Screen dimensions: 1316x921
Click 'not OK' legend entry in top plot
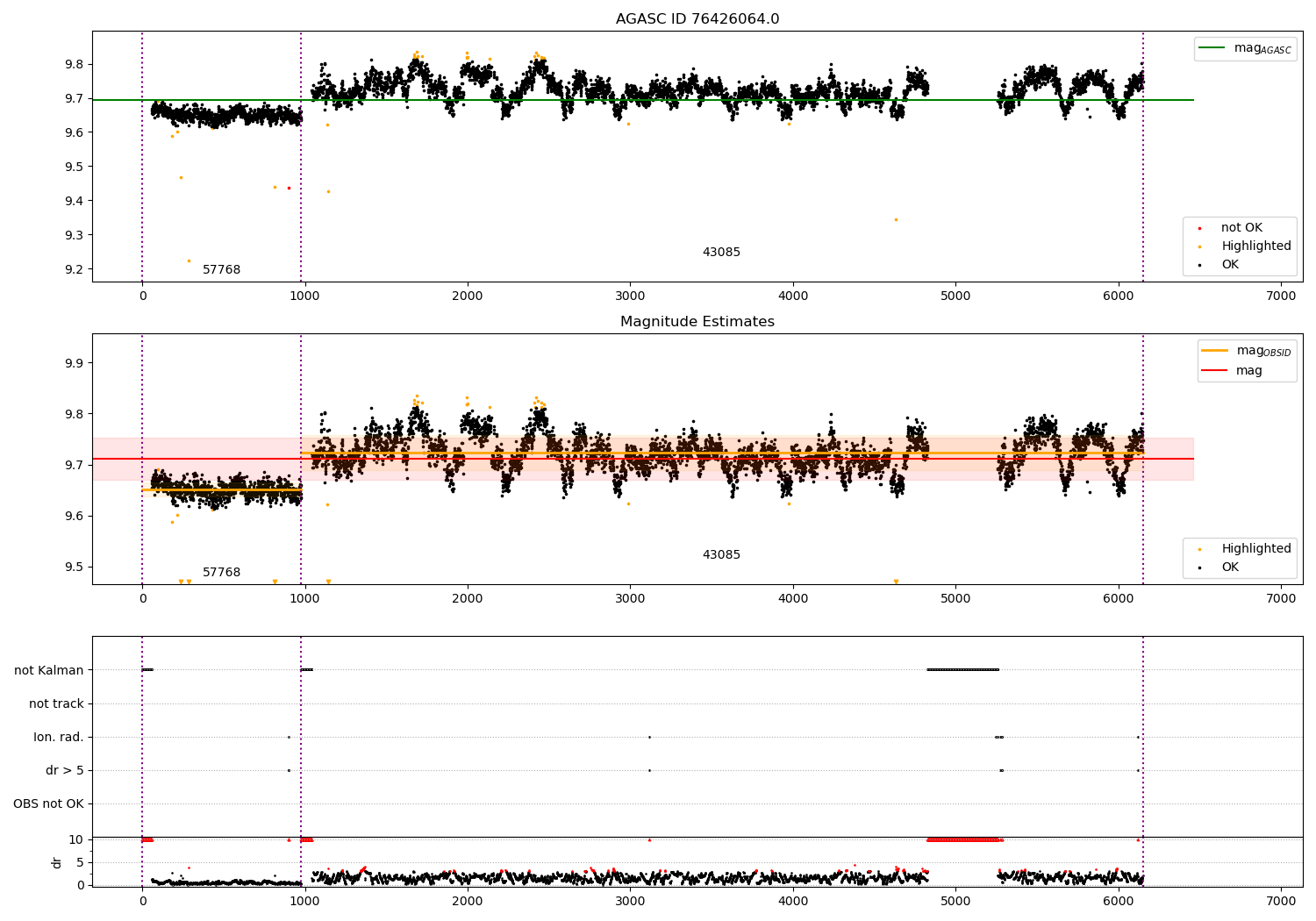(1241, 228)
